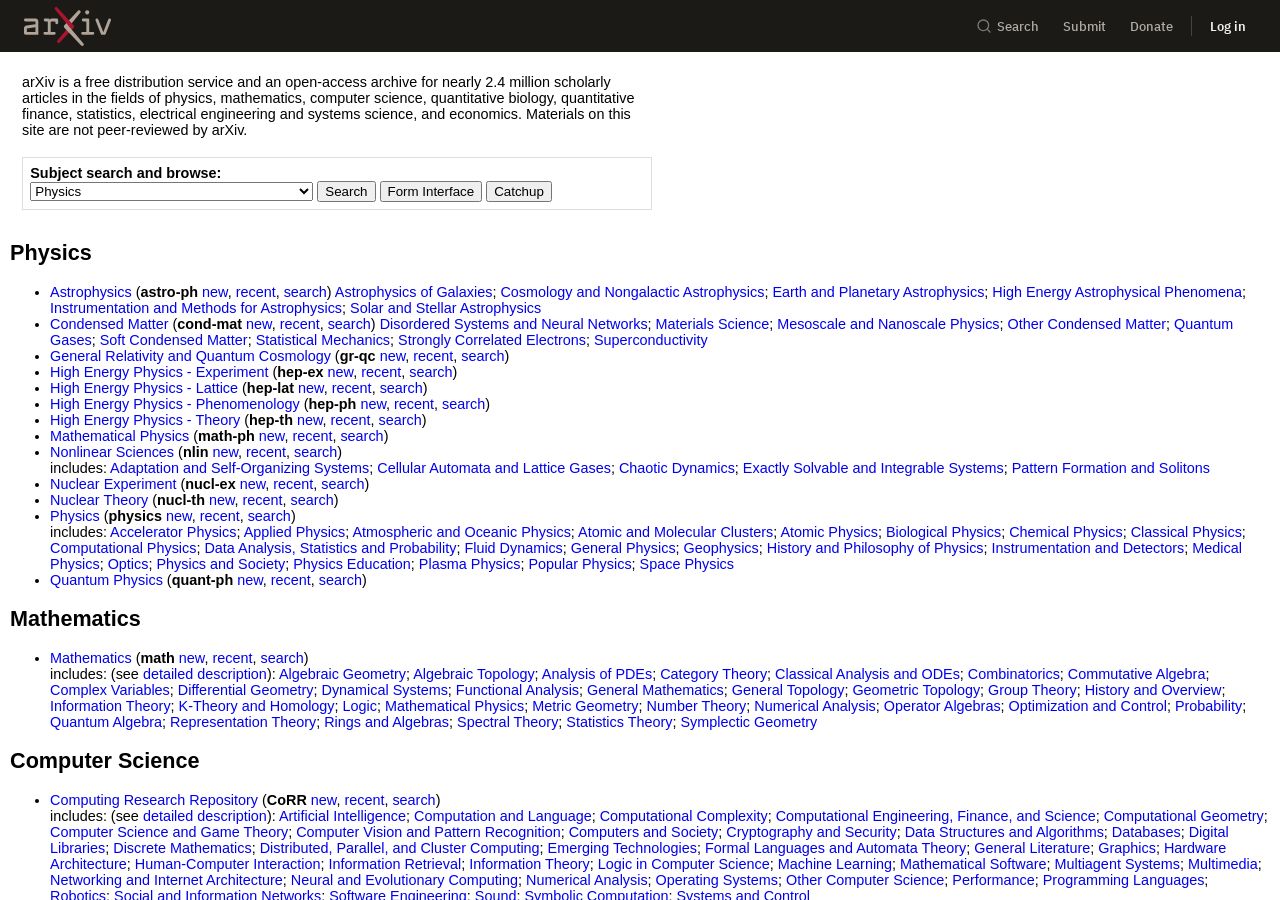Open math detailed description link
Image resolution: width=1280 pixels, height=900 pixels.
205,674
